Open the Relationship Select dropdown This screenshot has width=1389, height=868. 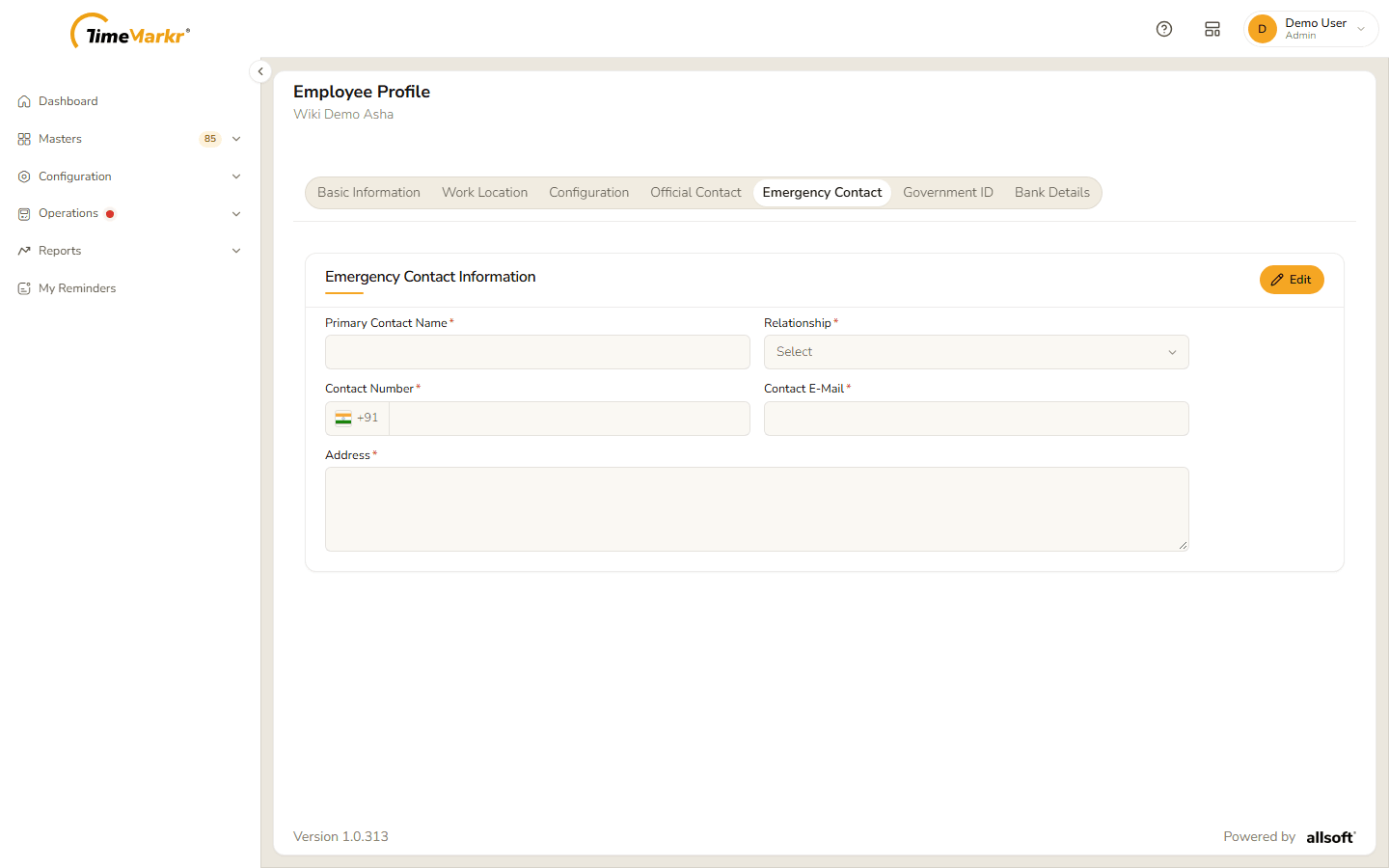pyautogui.click(x=976, y=352)
